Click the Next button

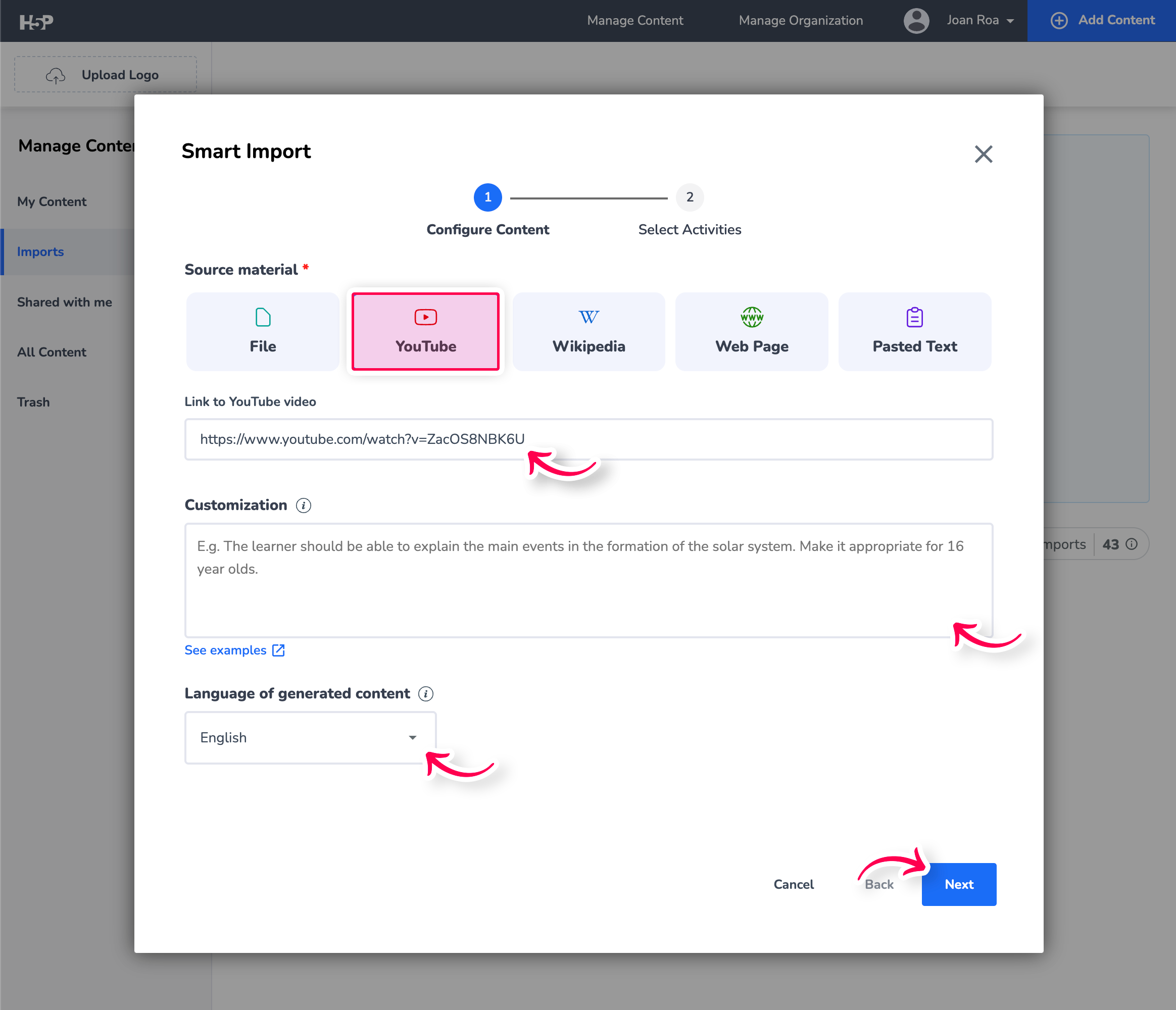pyautogui.click(x=959, y=885)
